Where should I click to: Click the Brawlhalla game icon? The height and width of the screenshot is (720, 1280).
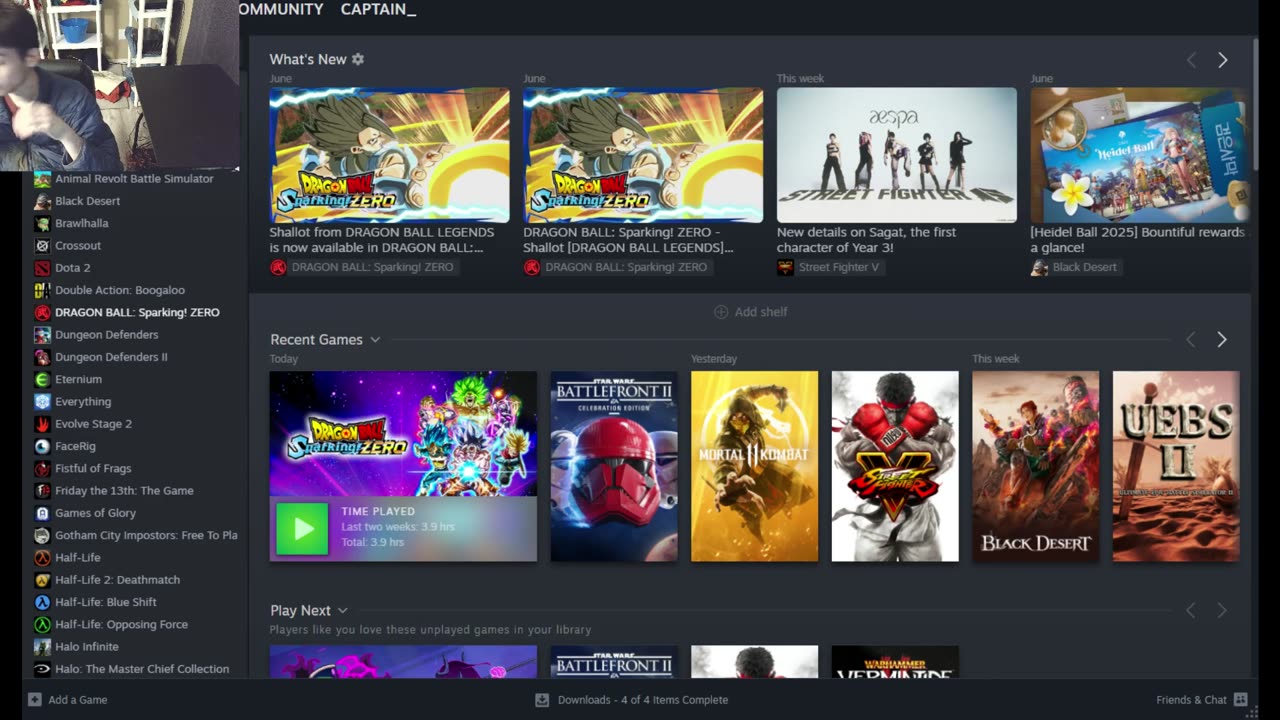[42, 223]
